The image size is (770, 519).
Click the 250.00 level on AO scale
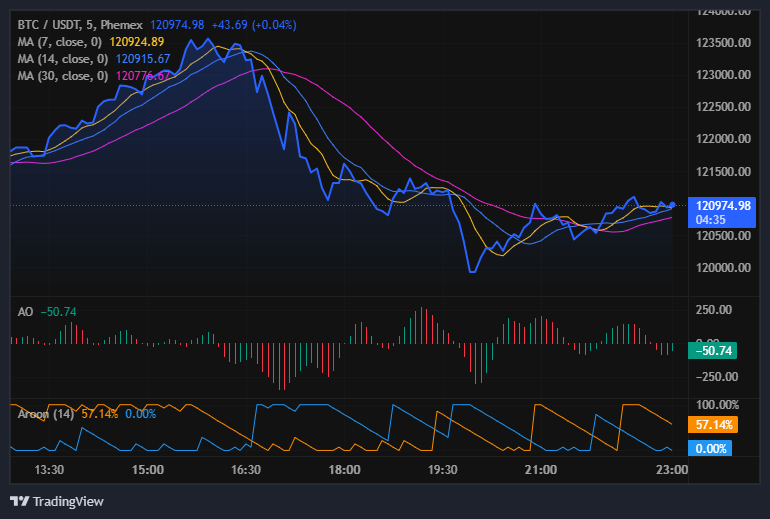coord(716,310)
